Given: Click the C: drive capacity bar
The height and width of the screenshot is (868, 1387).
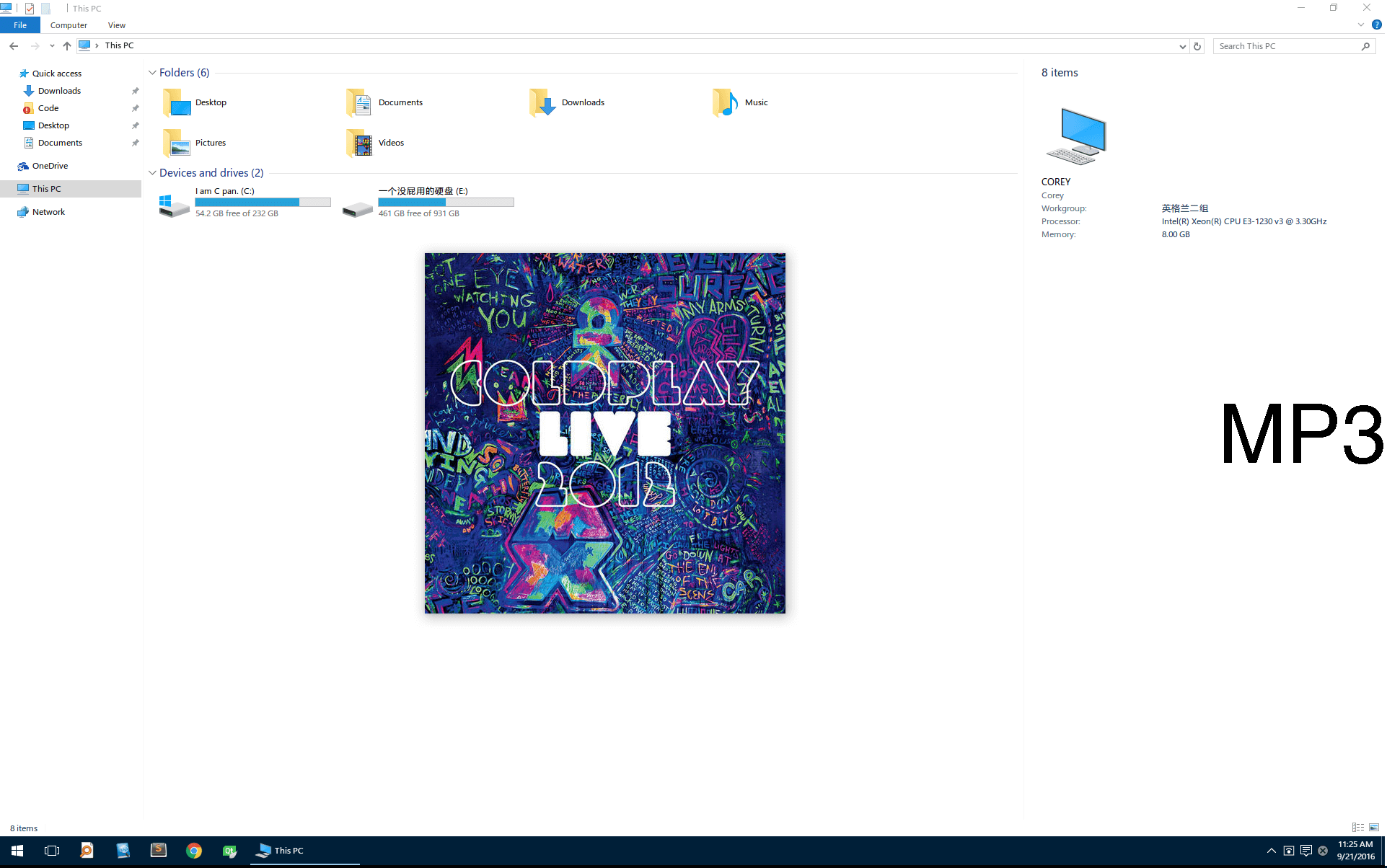Looking at the screenshot, I should click(263, 203).
